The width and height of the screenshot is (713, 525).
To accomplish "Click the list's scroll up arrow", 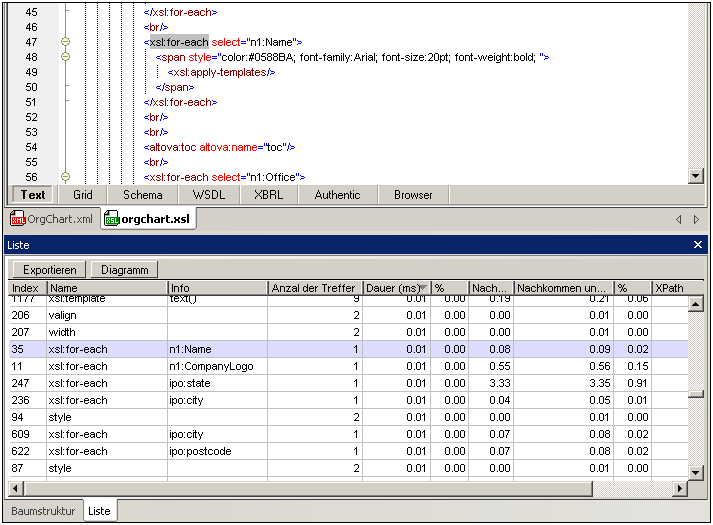I will click(x=696, y=303).
